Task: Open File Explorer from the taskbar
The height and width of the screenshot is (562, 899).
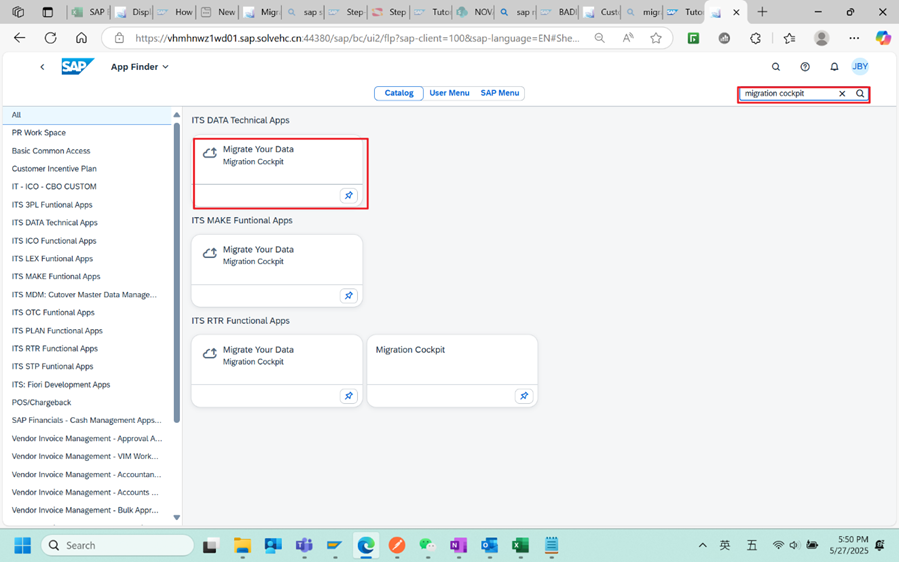Action: (242, 545)
